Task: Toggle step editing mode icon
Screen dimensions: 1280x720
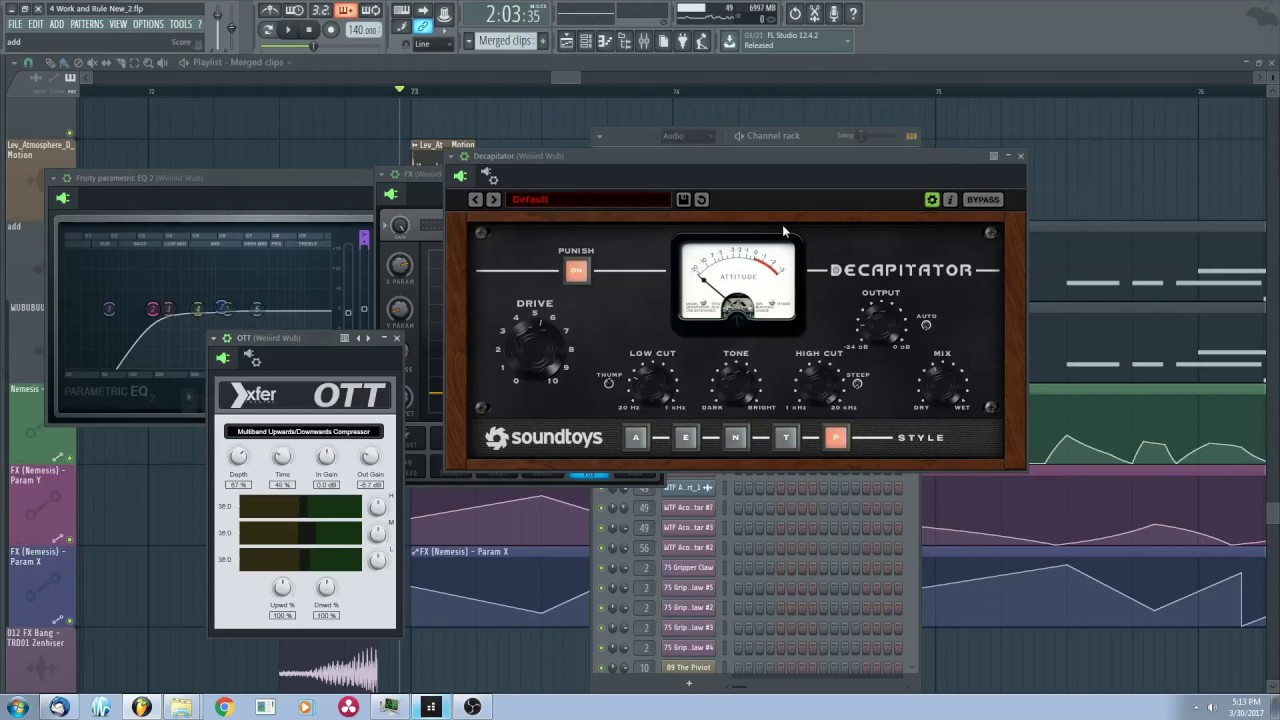Action: coord(402,26)
